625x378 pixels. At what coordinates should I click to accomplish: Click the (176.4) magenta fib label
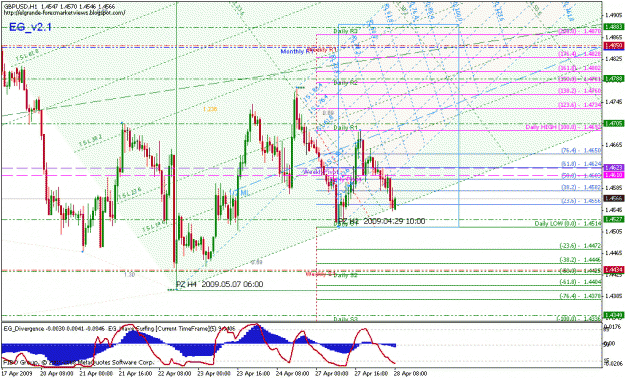pyautogui.click(x=580, y=54)
